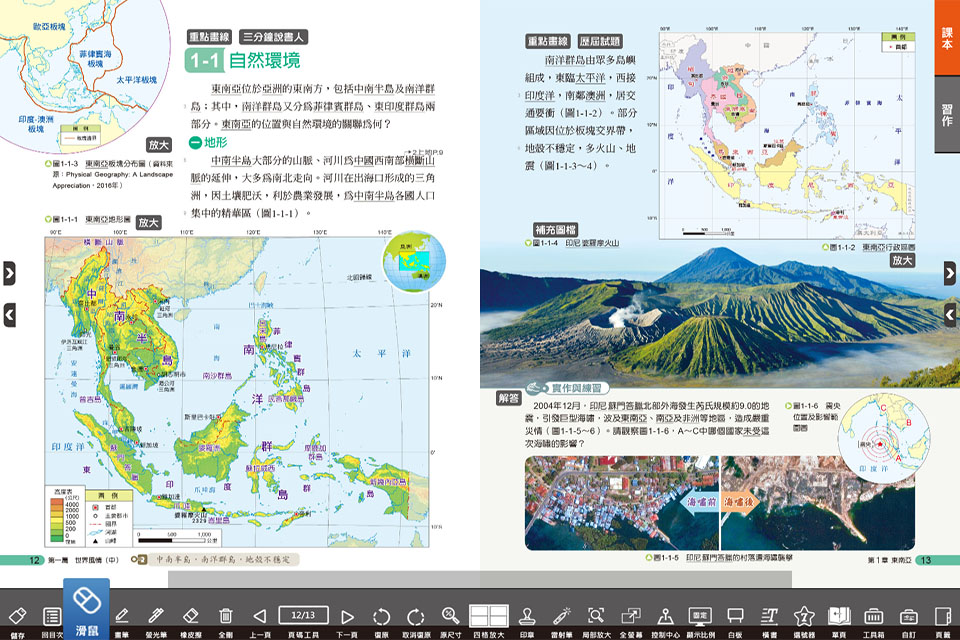The height and width of the screenshot is (640, 960).
Task: Click the right-edge left-pointing arrow tab
Action: 950,315
